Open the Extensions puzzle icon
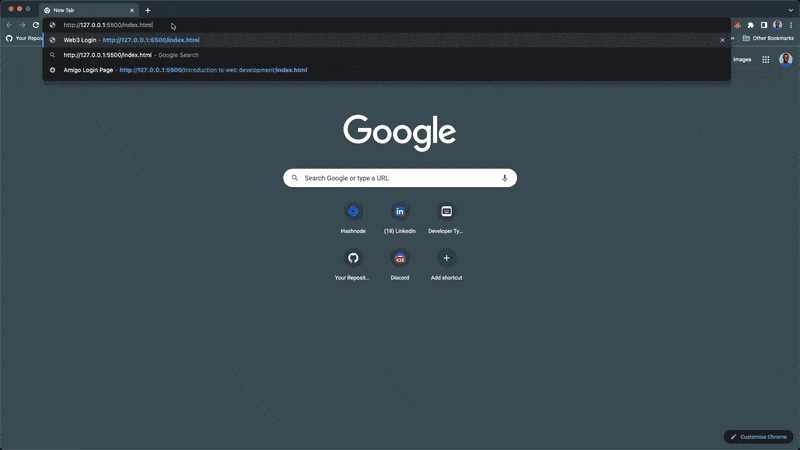 point(751,25)
